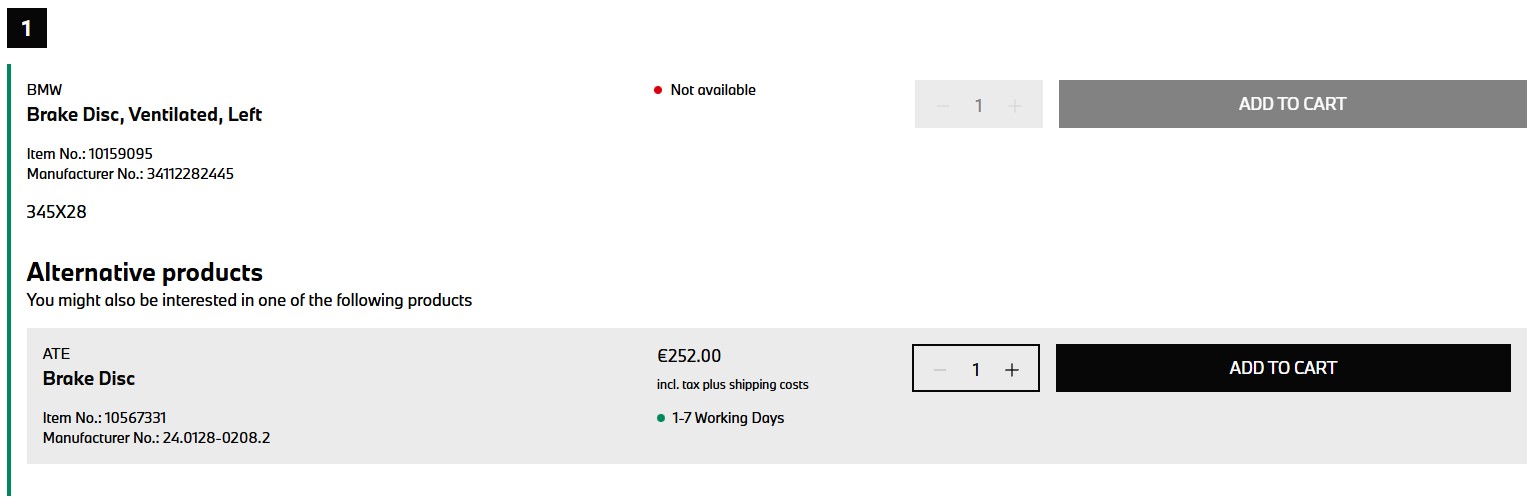Select the ATE brake disc quantity field
This screenshot has width=1539, height=500.
coord(976,370)
